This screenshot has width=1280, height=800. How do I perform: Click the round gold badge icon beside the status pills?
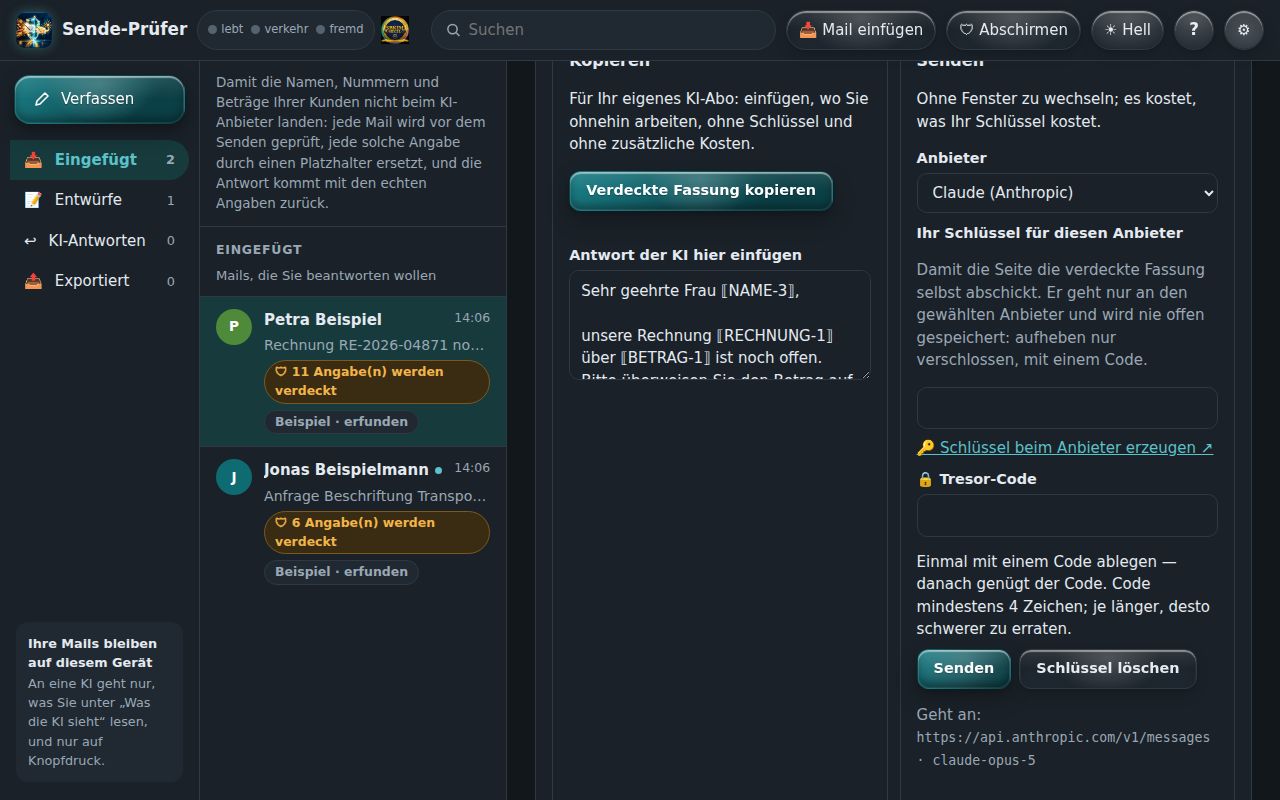point(395,30)
